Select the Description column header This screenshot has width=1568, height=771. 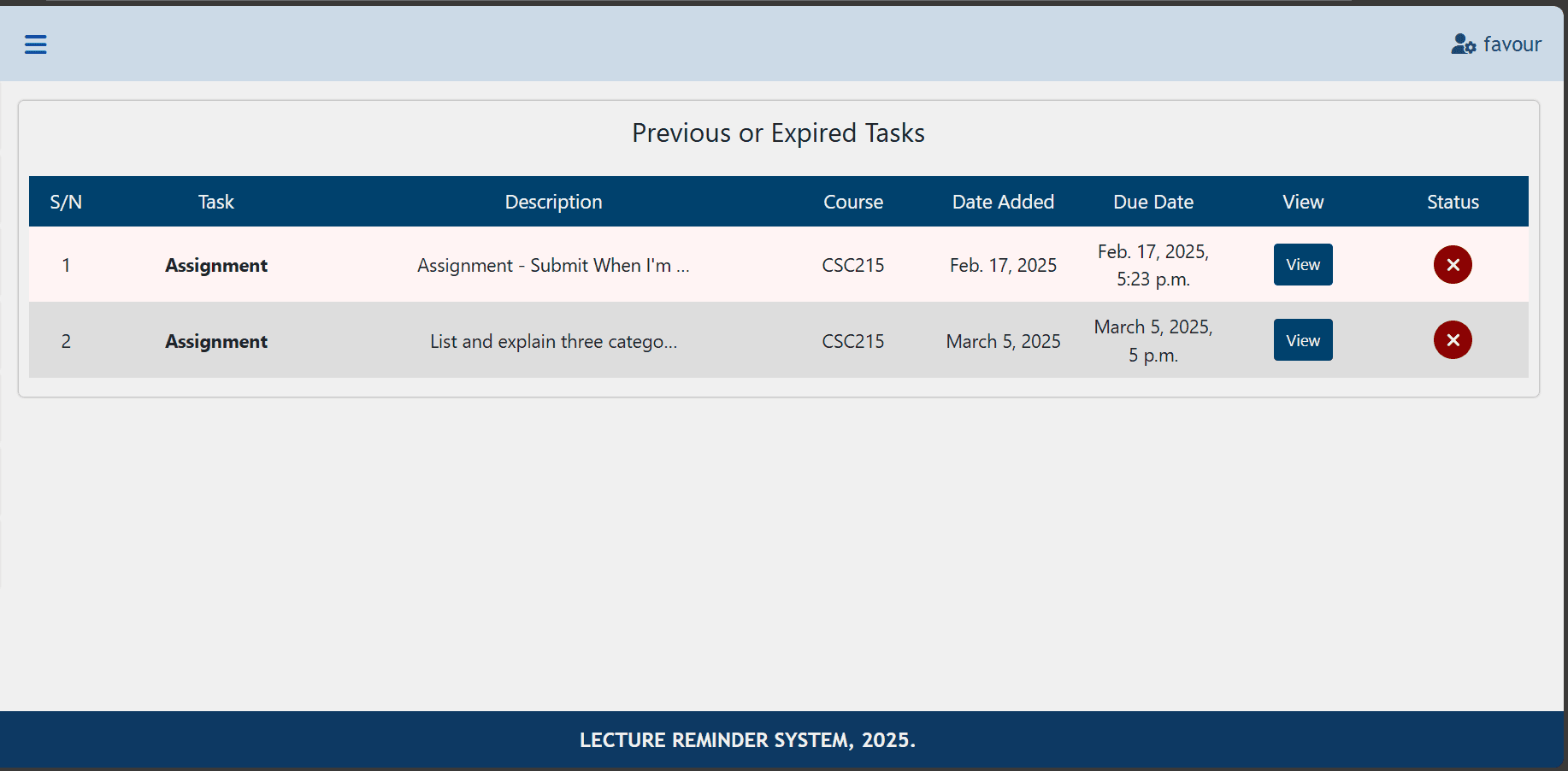[x=553, y=202]
